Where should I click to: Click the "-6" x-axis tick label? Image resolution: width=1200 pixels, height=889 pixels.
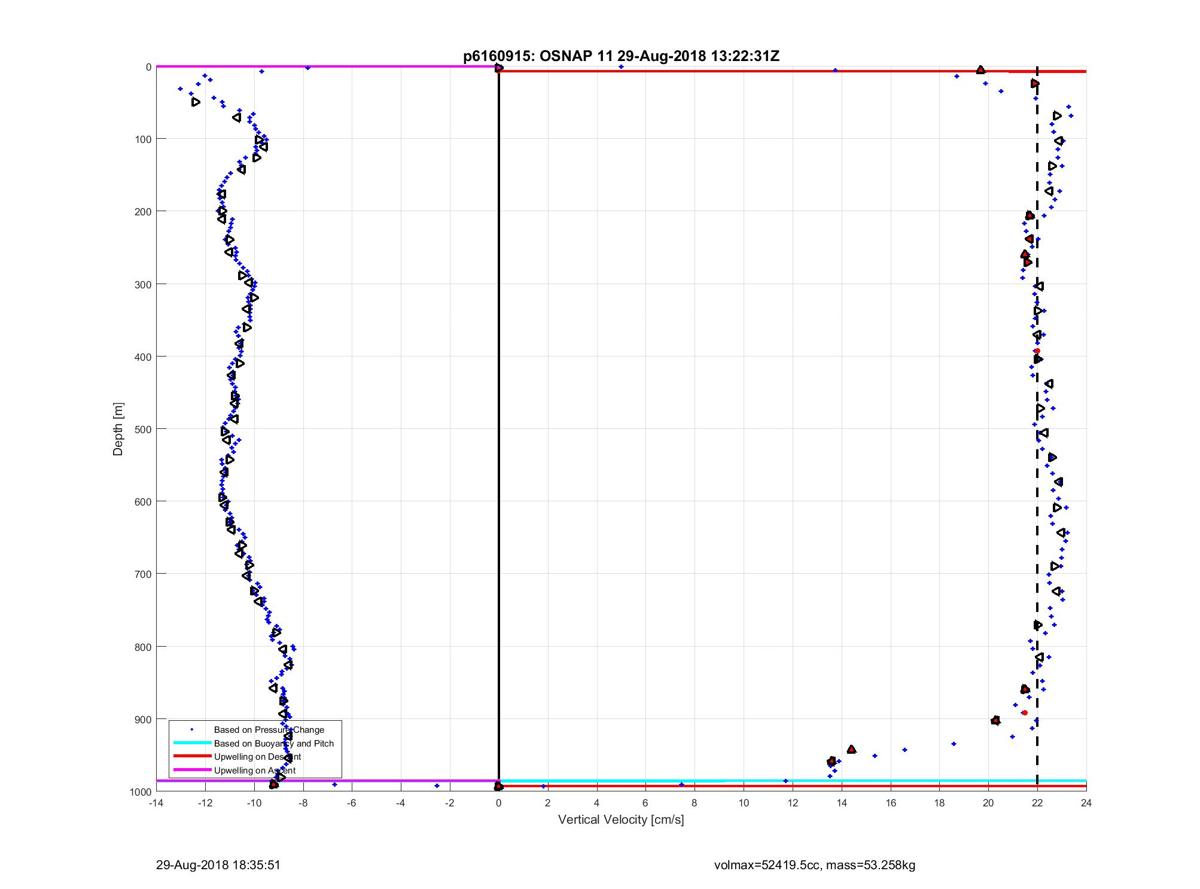(x=351, y=802)
